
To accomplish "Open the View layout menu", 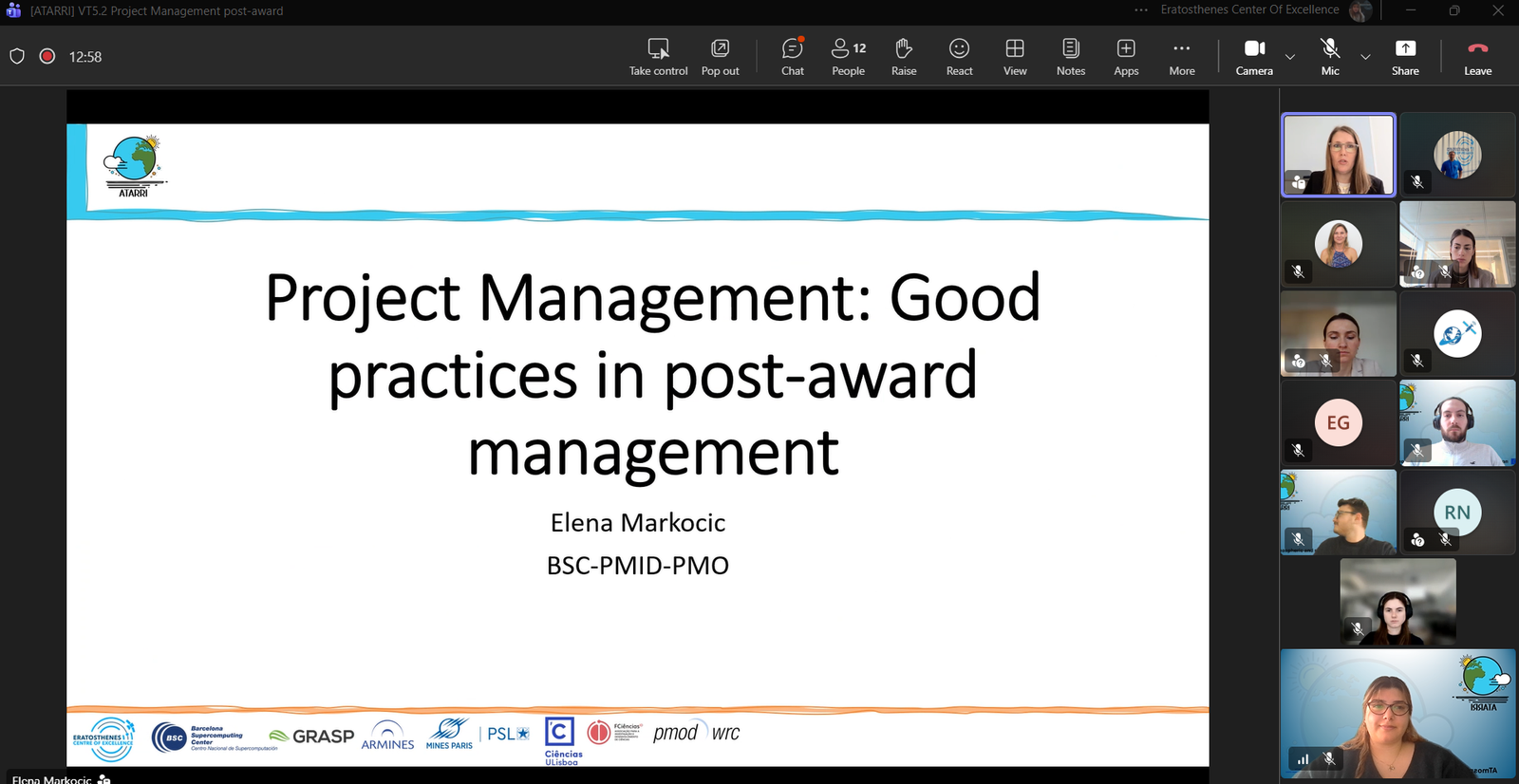I will tap(1015, 57).
